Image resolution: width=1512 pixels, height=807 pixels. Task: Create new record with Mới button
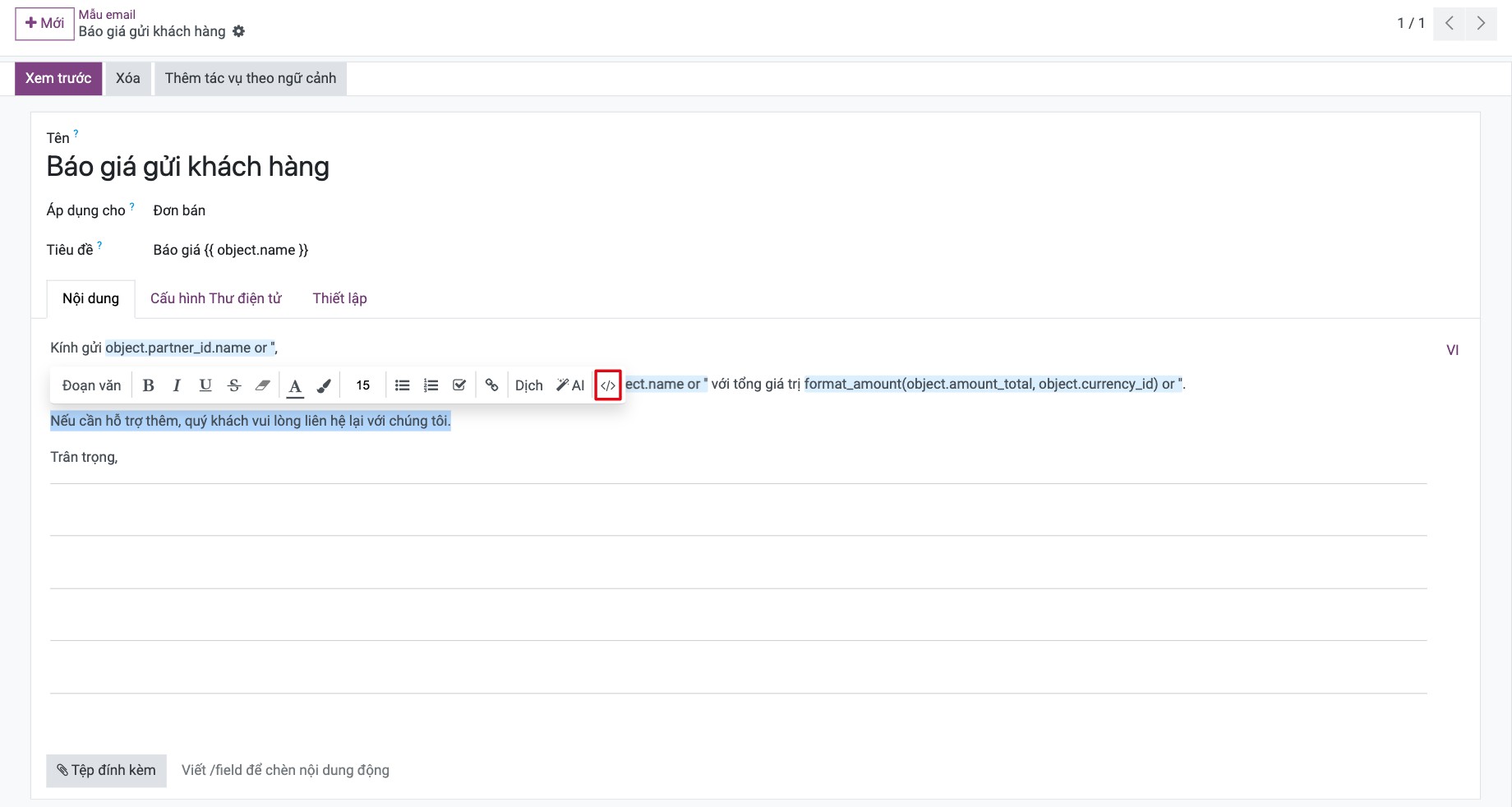tap(44, 23)
